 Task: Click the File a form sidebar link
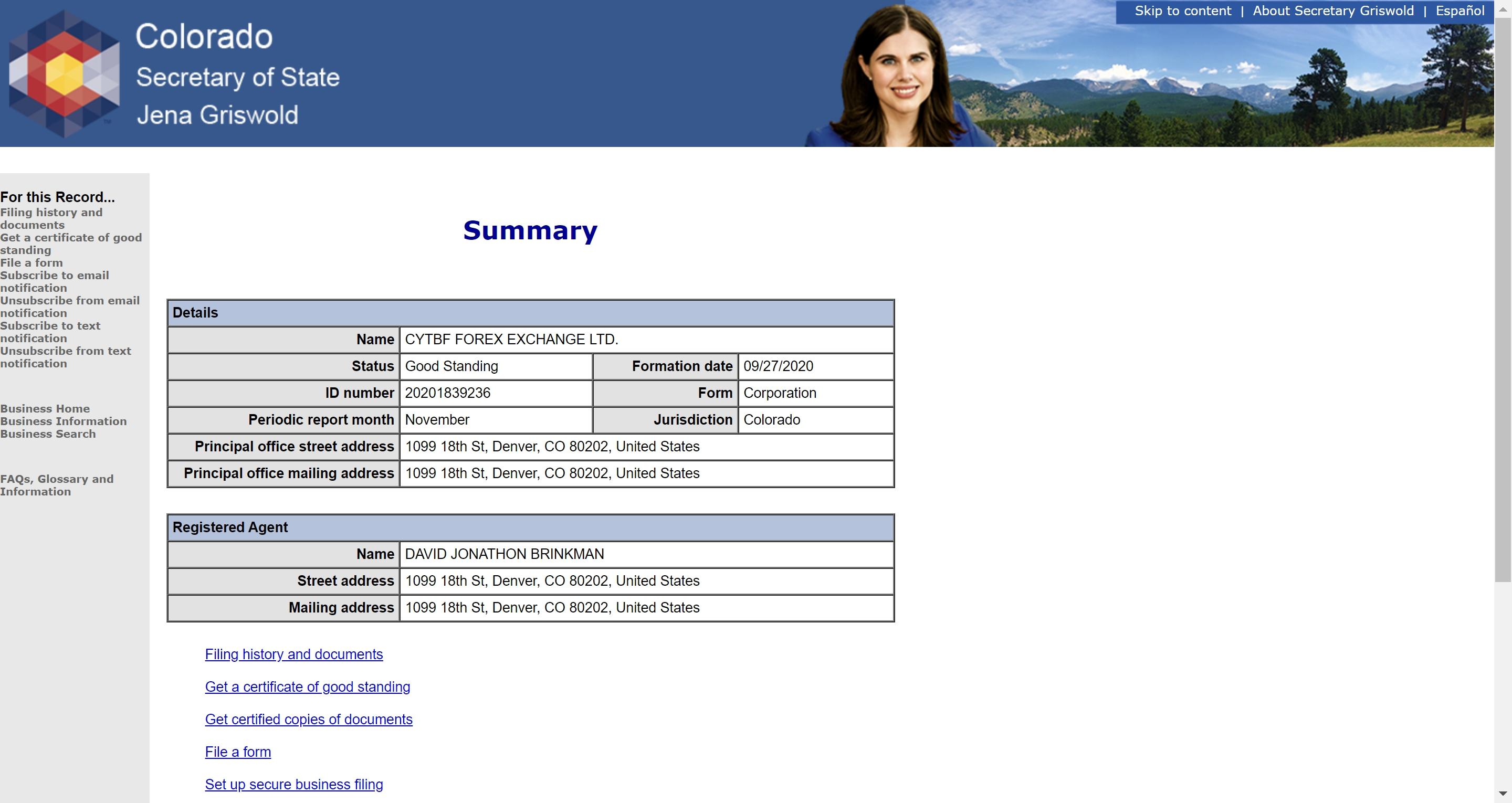32,262
